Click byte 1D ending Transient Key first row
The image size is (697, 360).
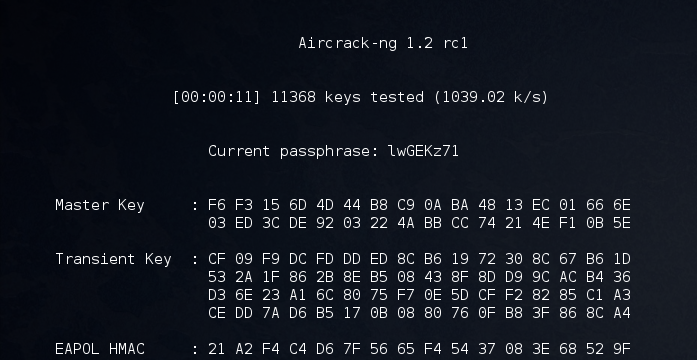621,259
